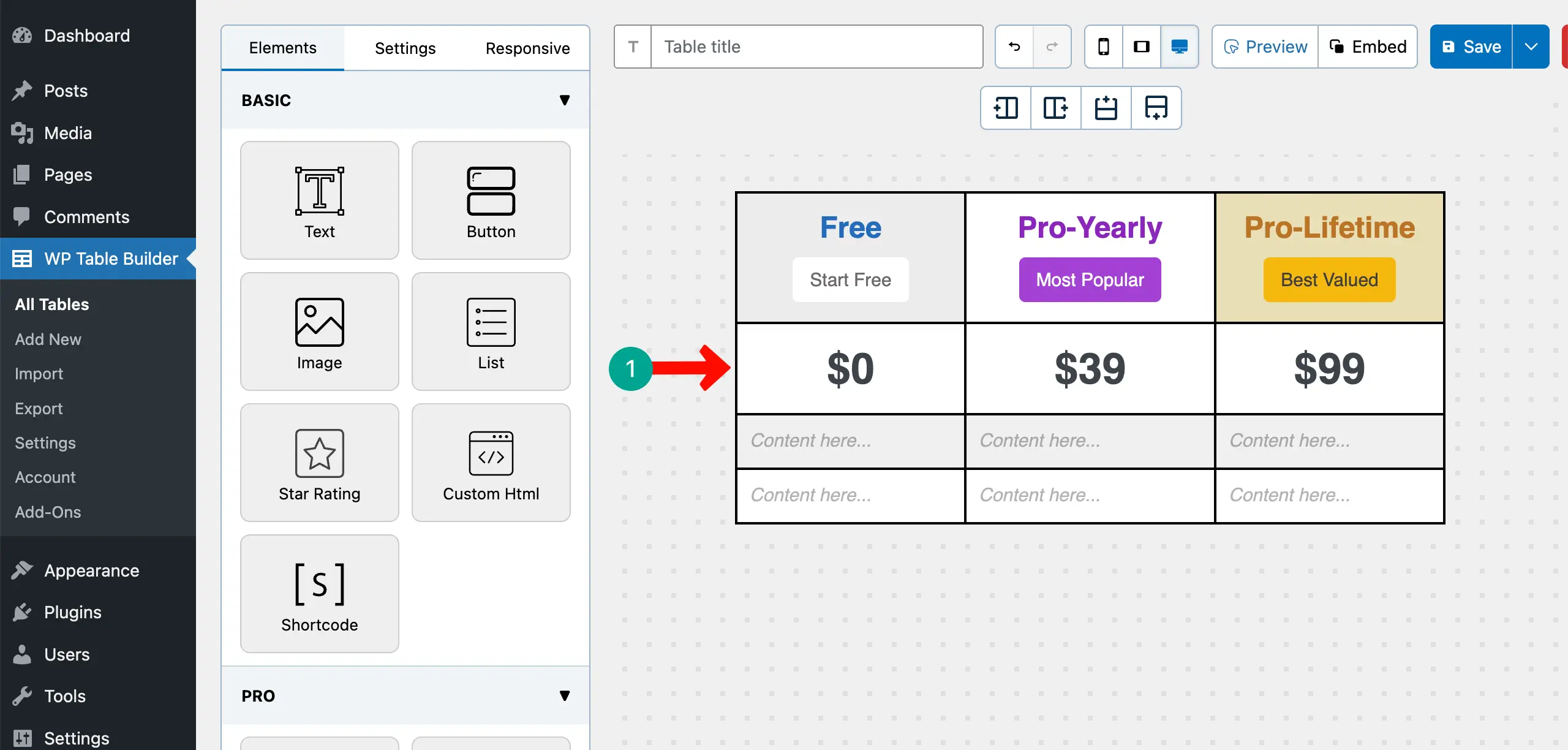
Task: Switch to mobile preview mode
Action: click(1103, 46)
